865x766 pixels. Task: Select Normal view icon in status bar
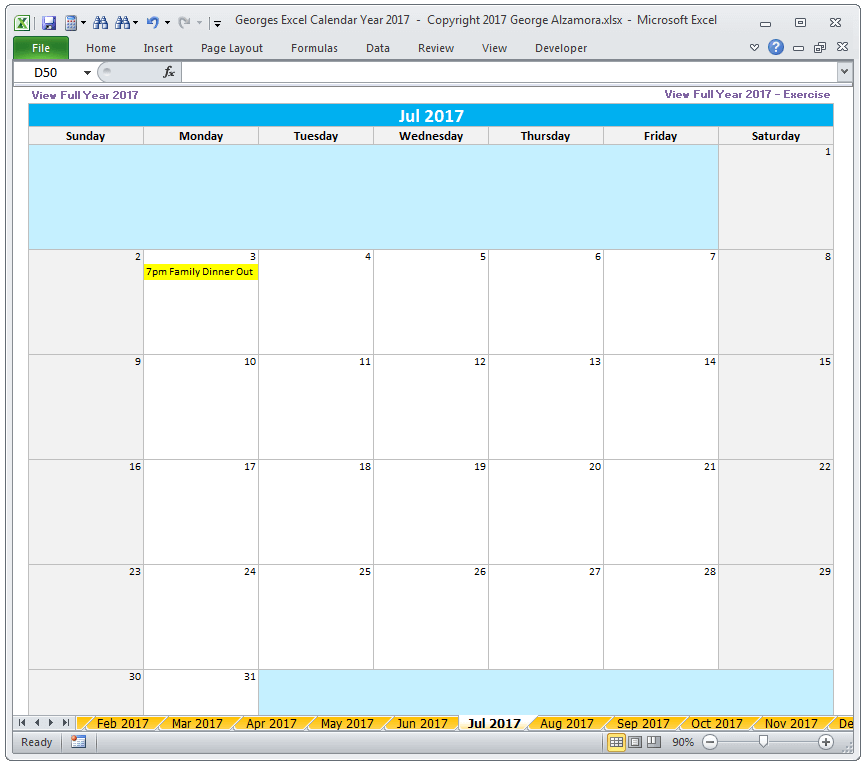coord(618,742)
